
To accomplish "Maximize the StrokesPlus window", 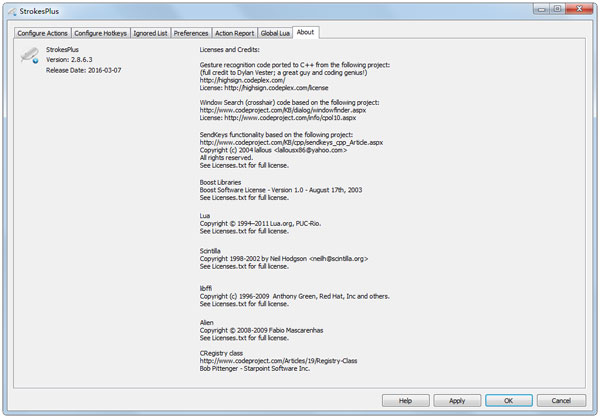I will pos(558,9).
